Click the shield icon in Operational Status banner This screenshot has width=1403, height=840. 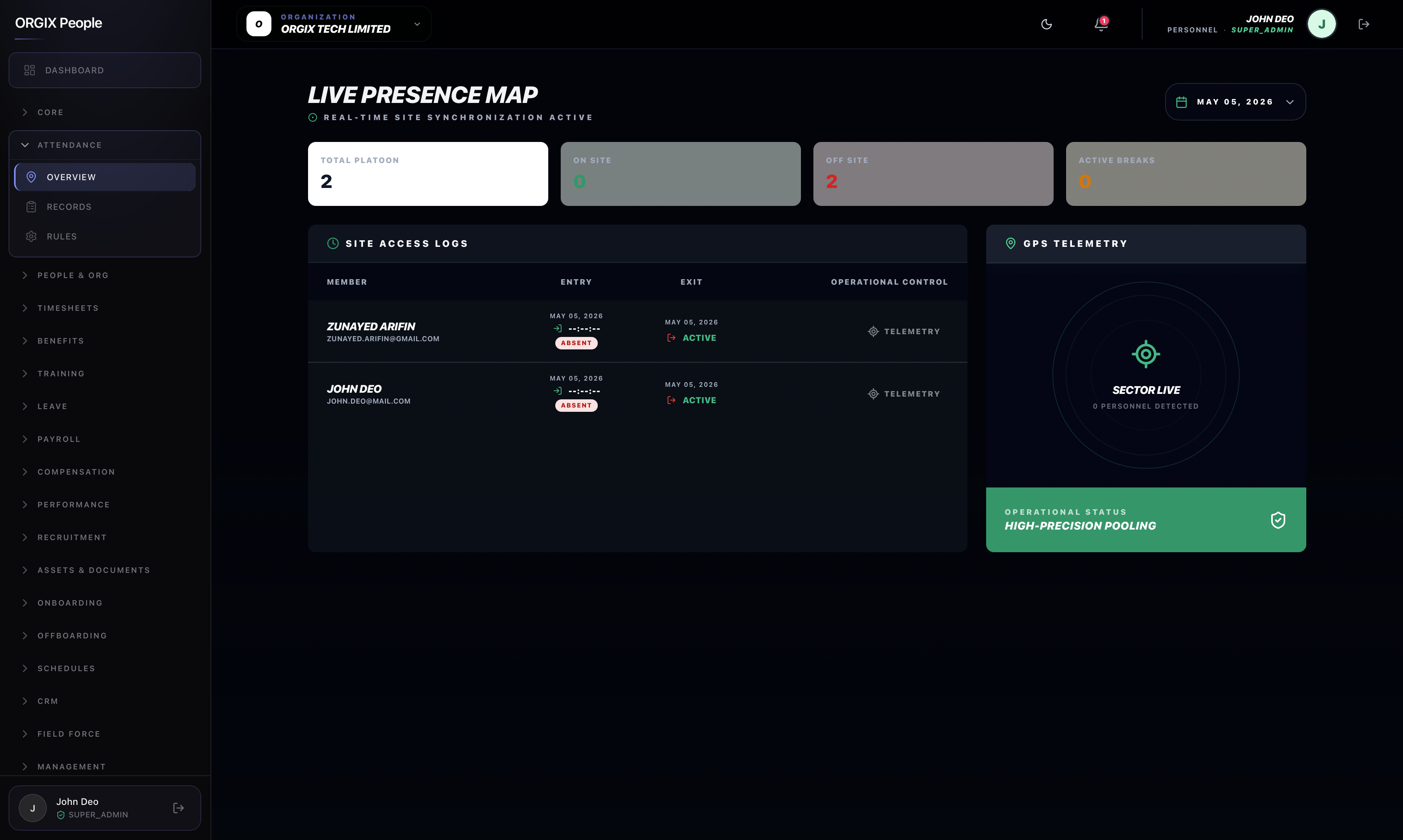(x=1278, y=519)
